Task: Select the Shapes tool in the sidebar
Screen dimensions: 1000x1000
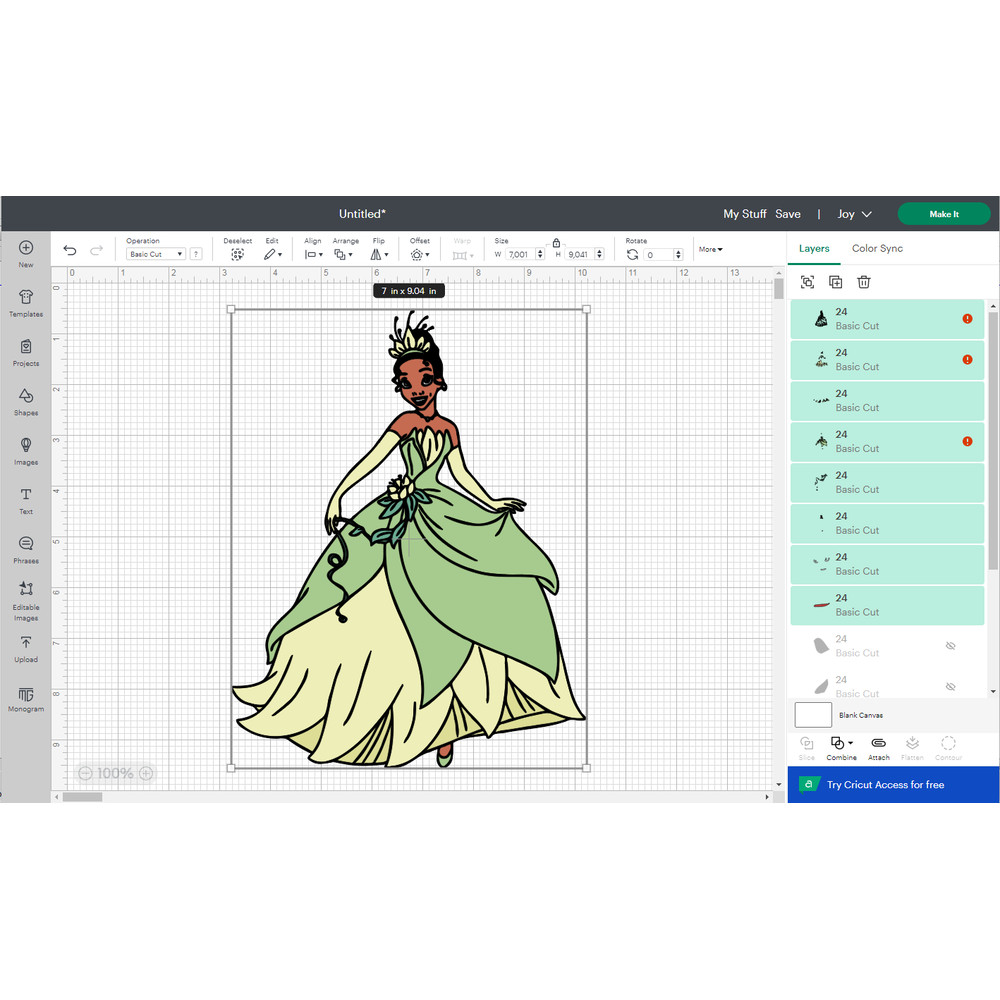Action: point(24,399)
